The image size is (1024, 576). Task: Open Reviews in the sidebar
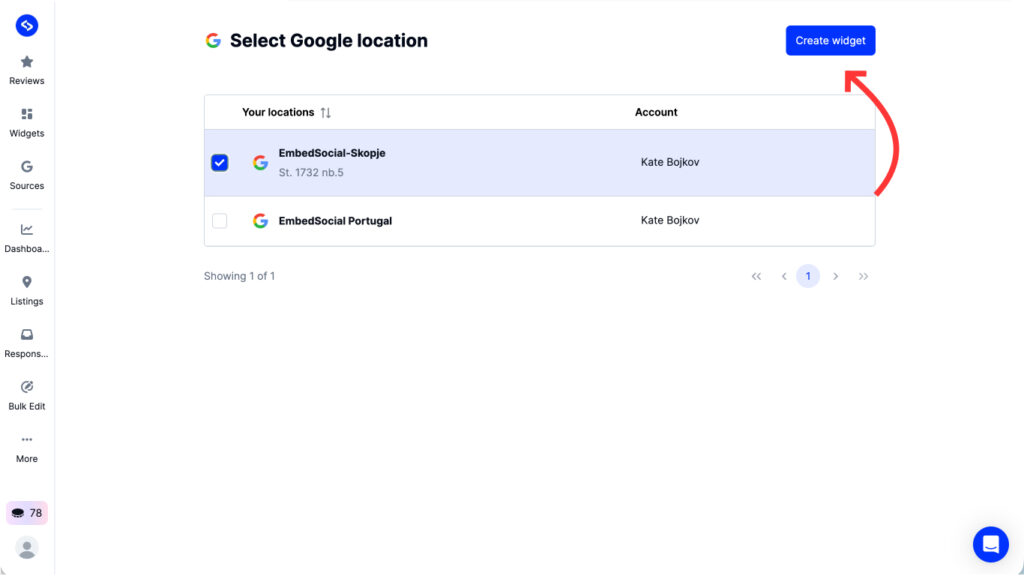[27, 71]
